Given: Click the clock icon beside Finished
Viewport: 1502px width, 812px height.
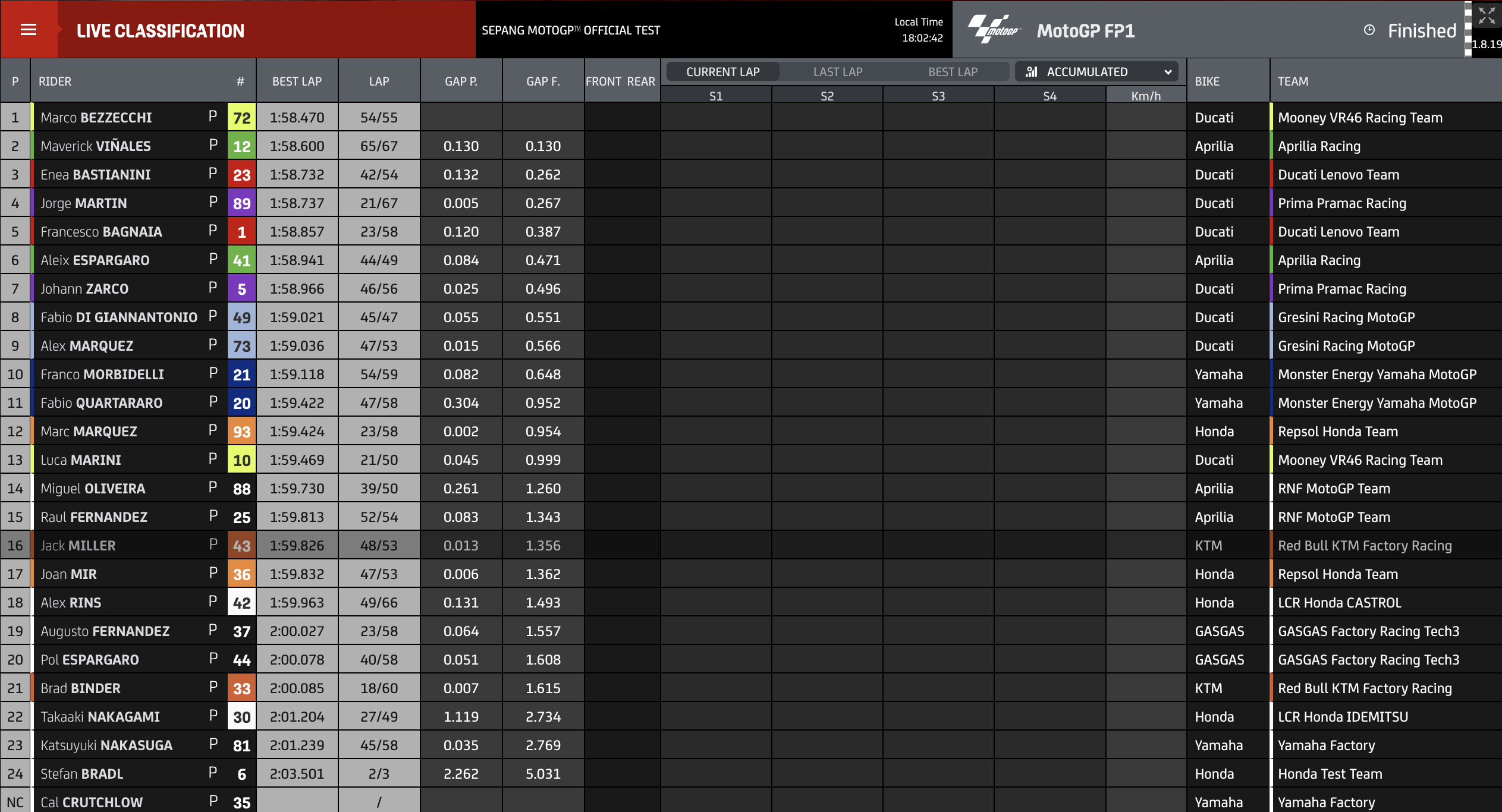Looking at the screenshot, I should coord(1369,30).
